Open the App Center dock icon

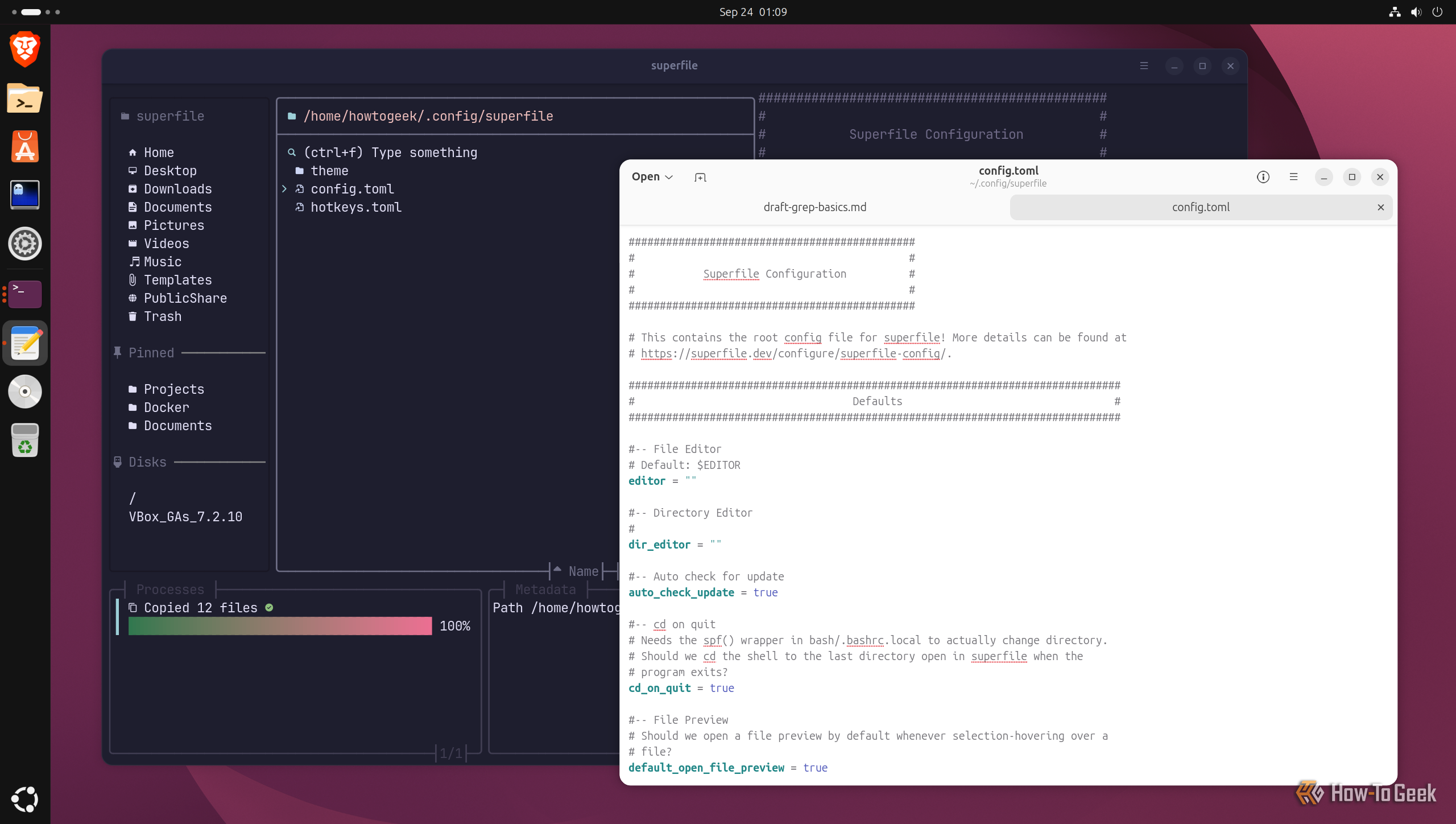tap(25, 147)
